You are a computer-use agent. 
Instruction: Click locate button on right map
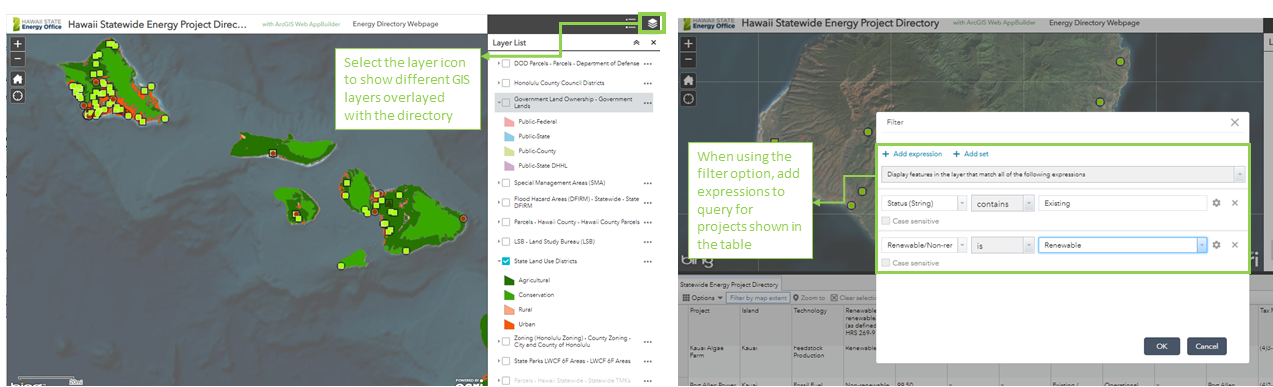[688, 98]
